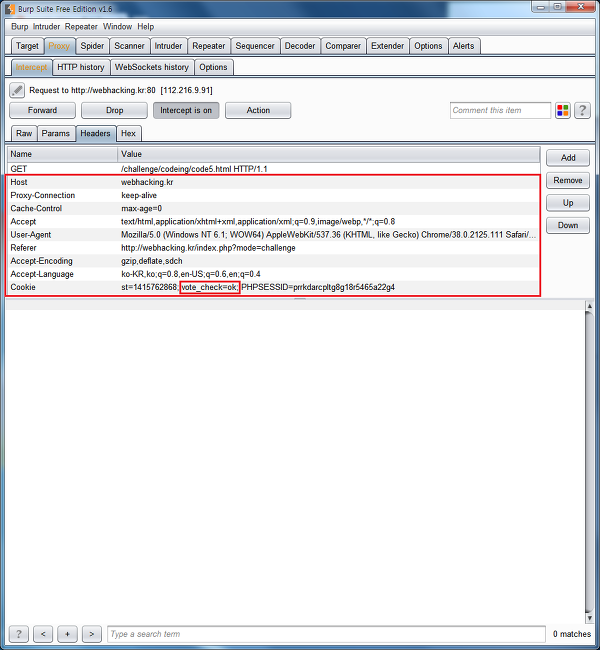The image size is (600, 650).
Task: Switch to the Sequencer tab
Action: point(255,46)
